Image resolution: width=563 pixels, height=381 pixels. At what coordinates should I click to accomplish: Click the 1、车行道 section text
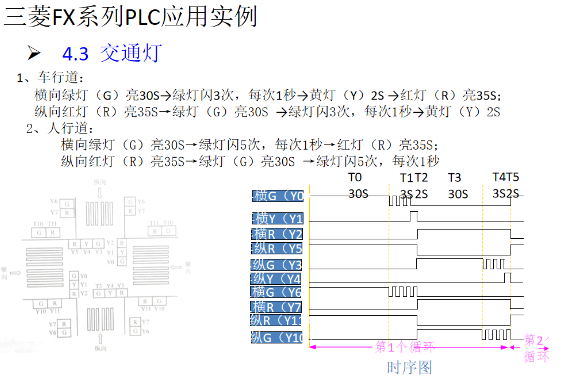click(50, 77)
